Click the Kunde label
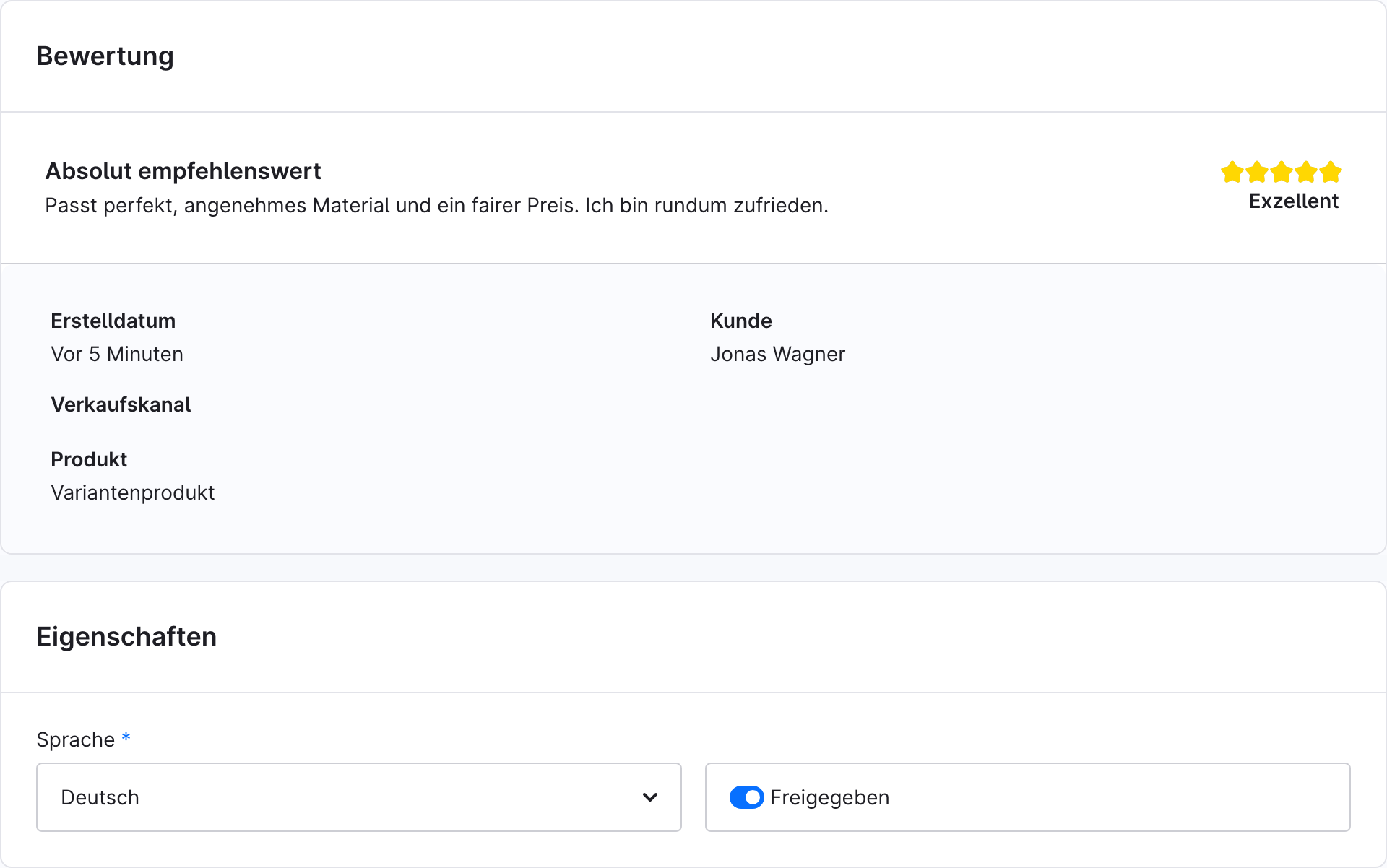This screenshot has height=868, width=1387. pos(741,321)
